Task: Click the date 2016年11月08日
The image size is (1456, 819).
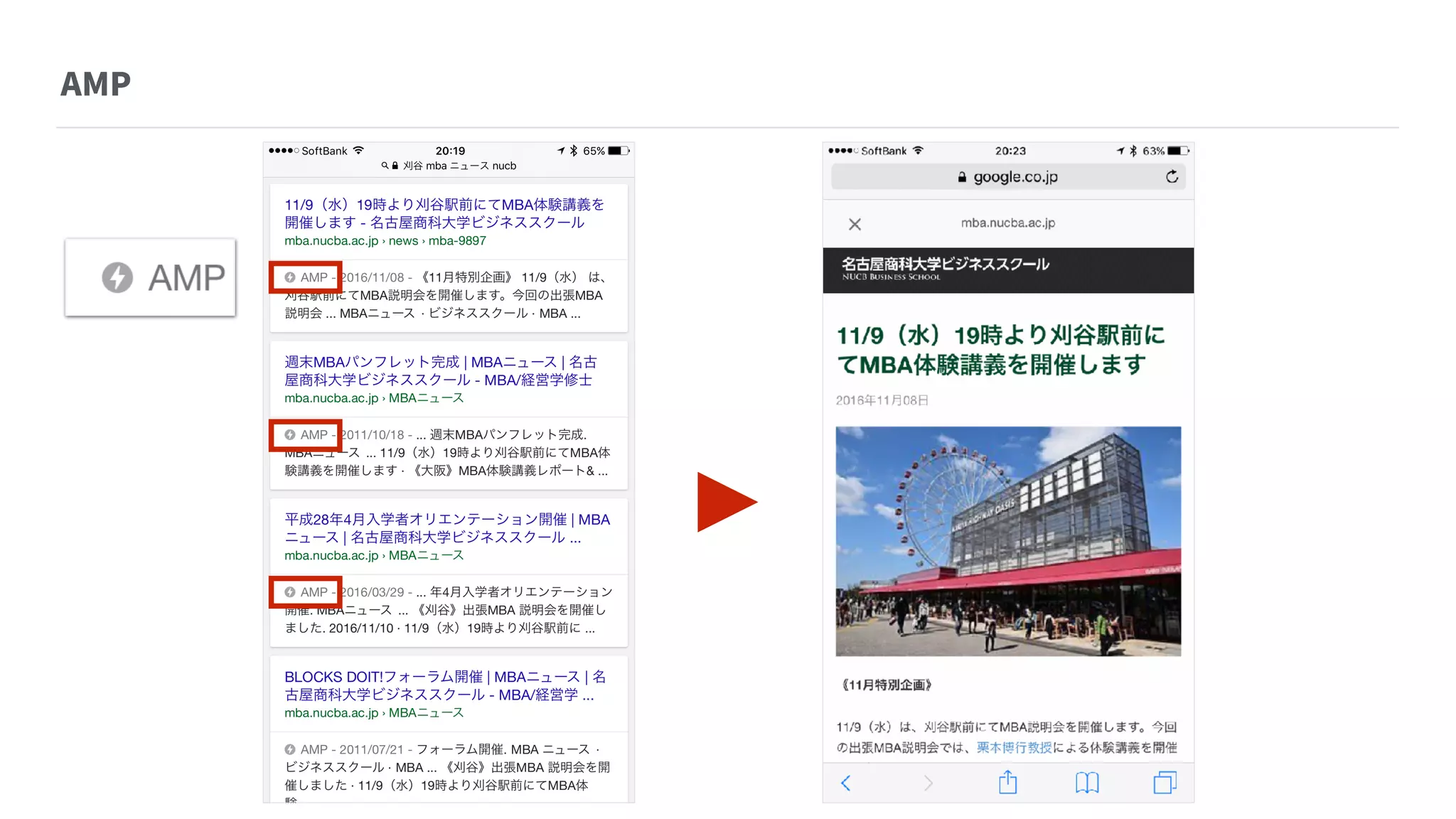Action: 882,400
